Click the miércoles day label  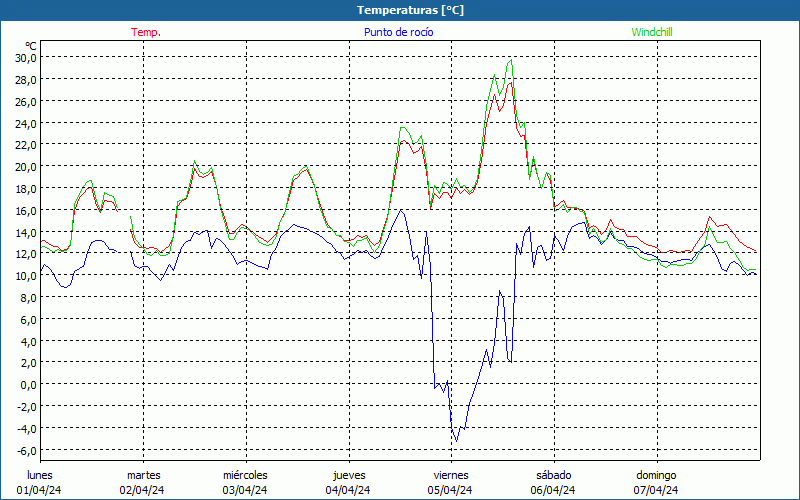245,475
